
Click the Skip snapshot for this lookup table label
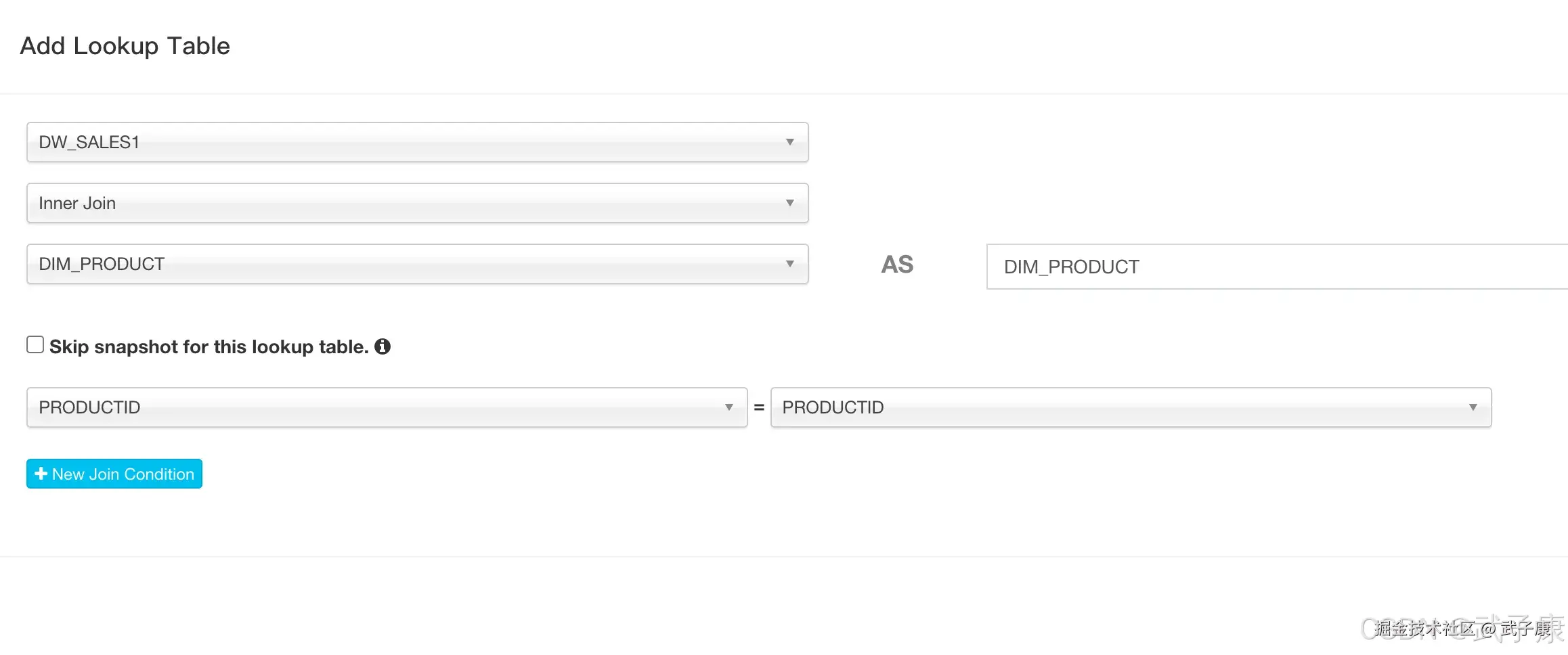click(209, 347)
